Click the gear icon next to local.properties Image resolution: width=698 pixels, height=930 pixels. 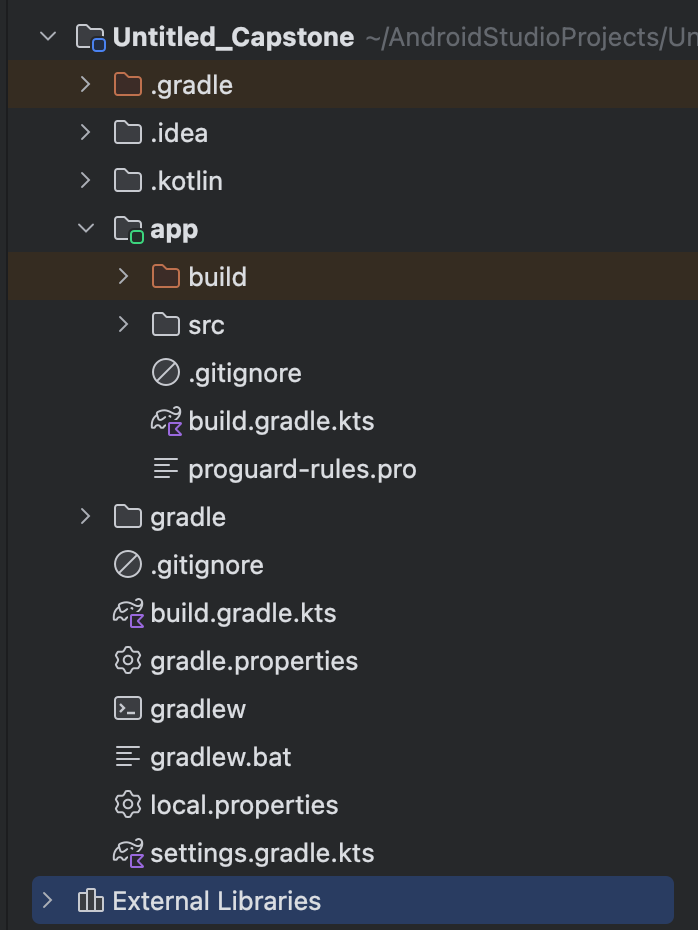click(130, 805)
